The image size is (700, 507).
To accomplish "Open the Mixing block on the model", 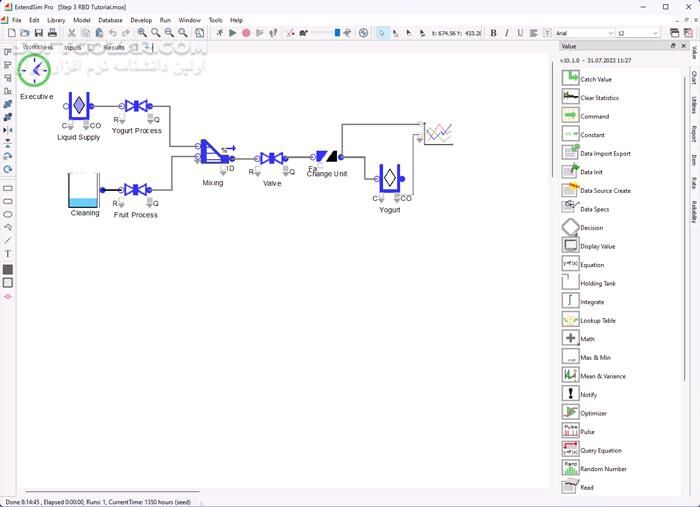I will [213, 153].
